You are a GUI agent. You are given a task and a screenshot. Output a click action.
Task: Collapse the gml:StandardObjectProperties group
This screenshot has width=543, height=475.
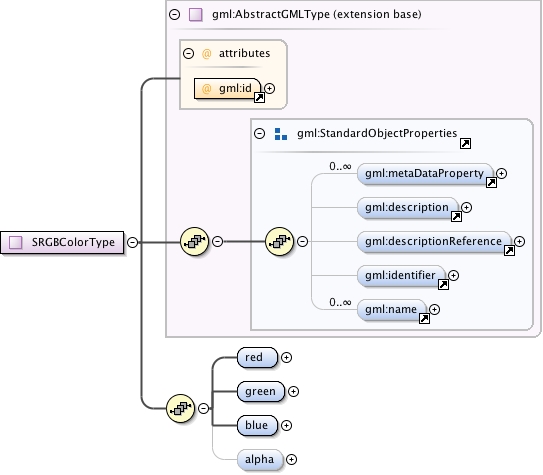(x=259, y=134)
